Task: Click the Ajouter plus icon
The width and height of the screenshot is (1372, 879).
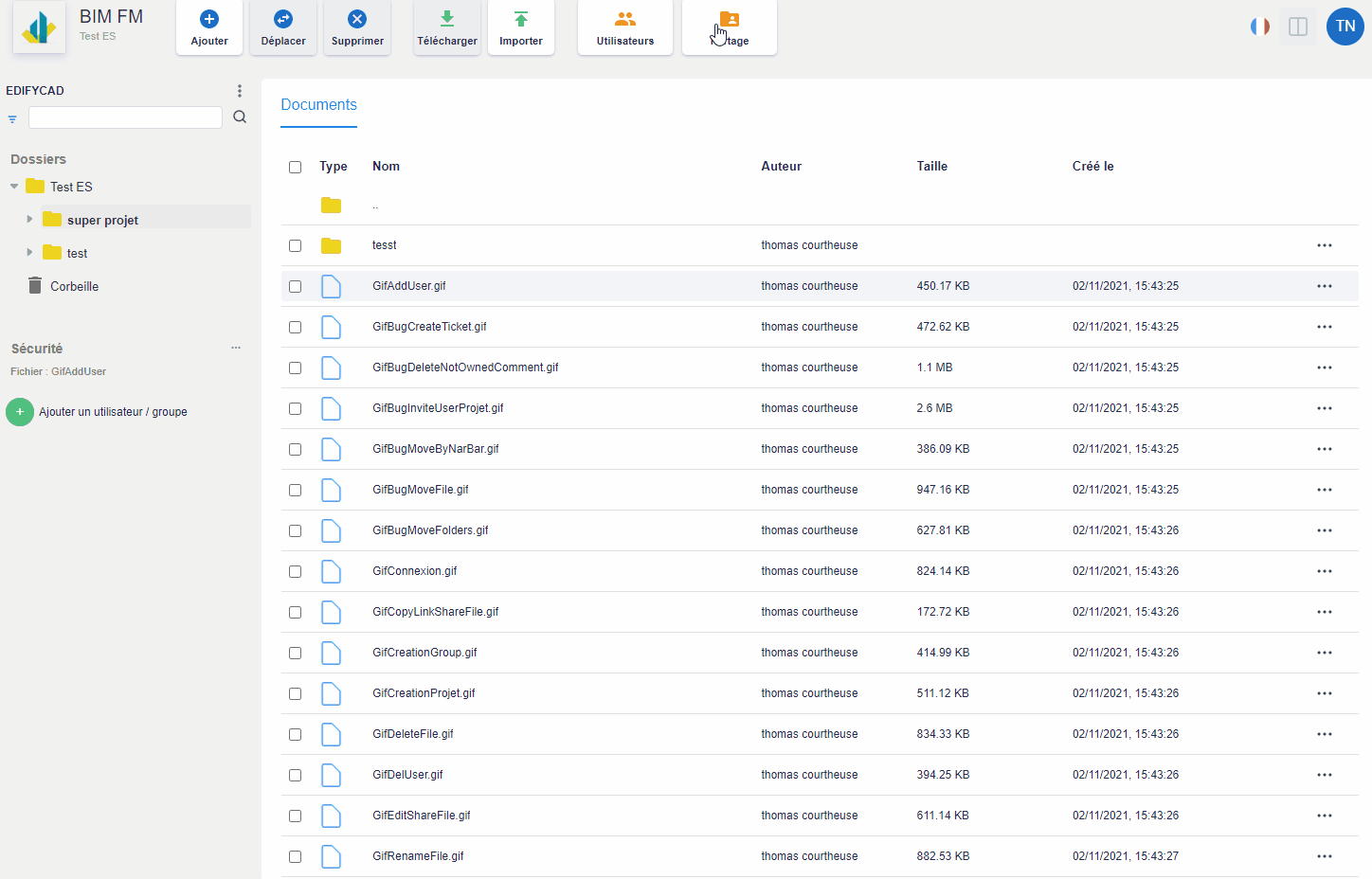Action: [x=209, y=20]
